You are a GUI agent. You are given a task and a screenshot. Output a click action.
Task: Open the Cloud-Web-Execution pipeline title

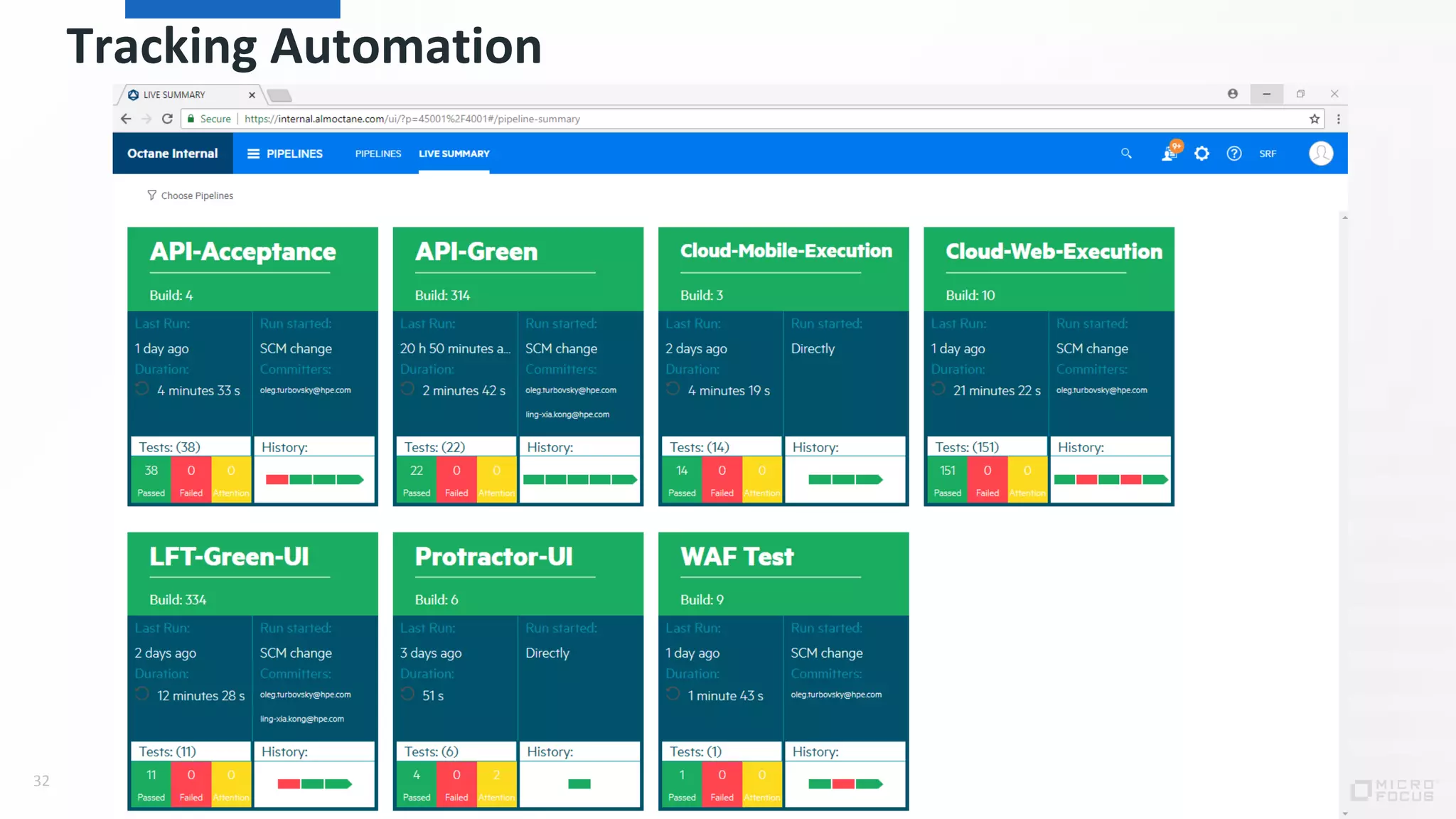[1054, 251]
